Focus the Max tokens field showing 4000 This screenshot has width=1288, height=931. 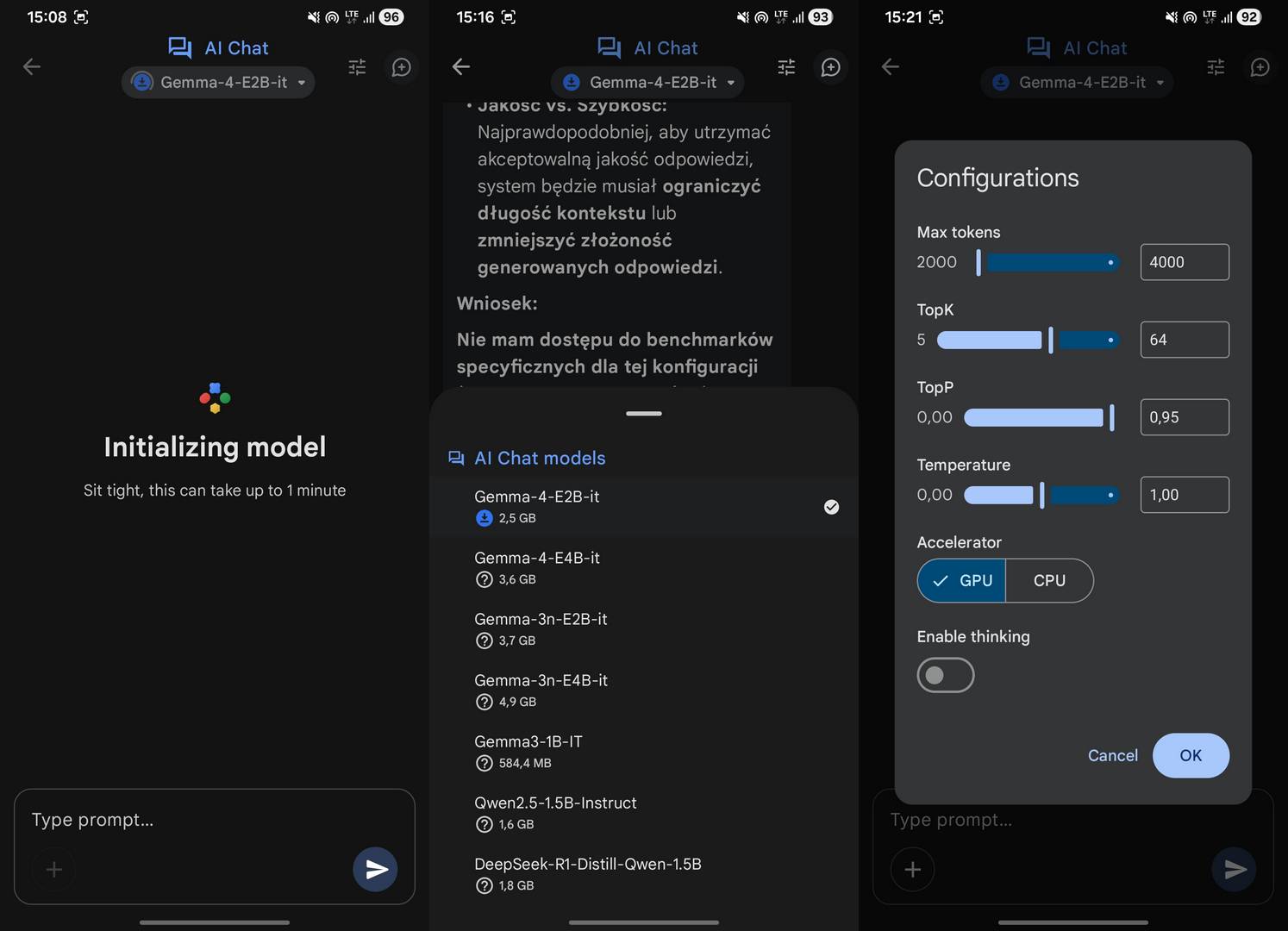1185,262
